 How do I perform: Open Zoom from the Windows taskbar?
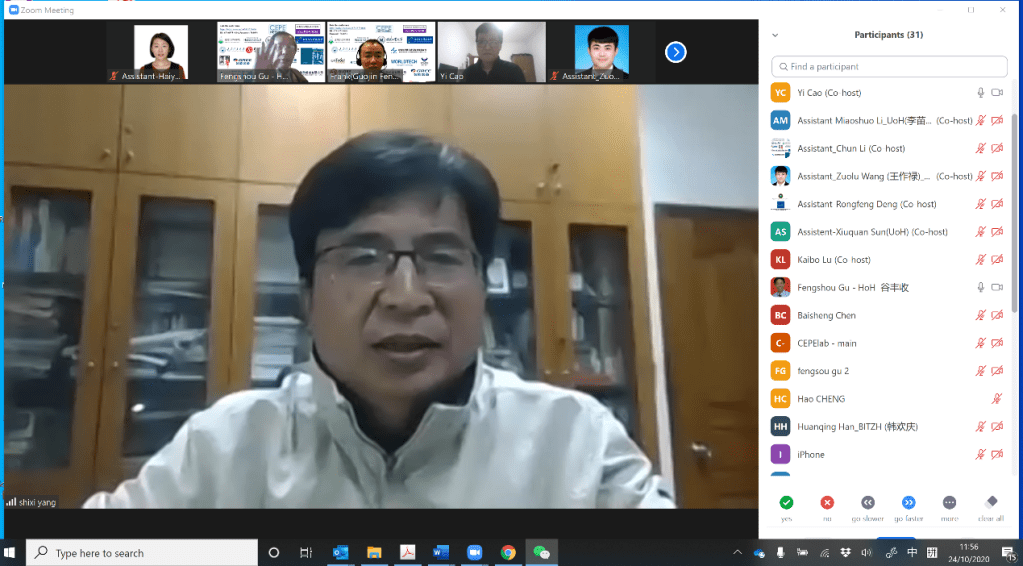click(474, 552)
